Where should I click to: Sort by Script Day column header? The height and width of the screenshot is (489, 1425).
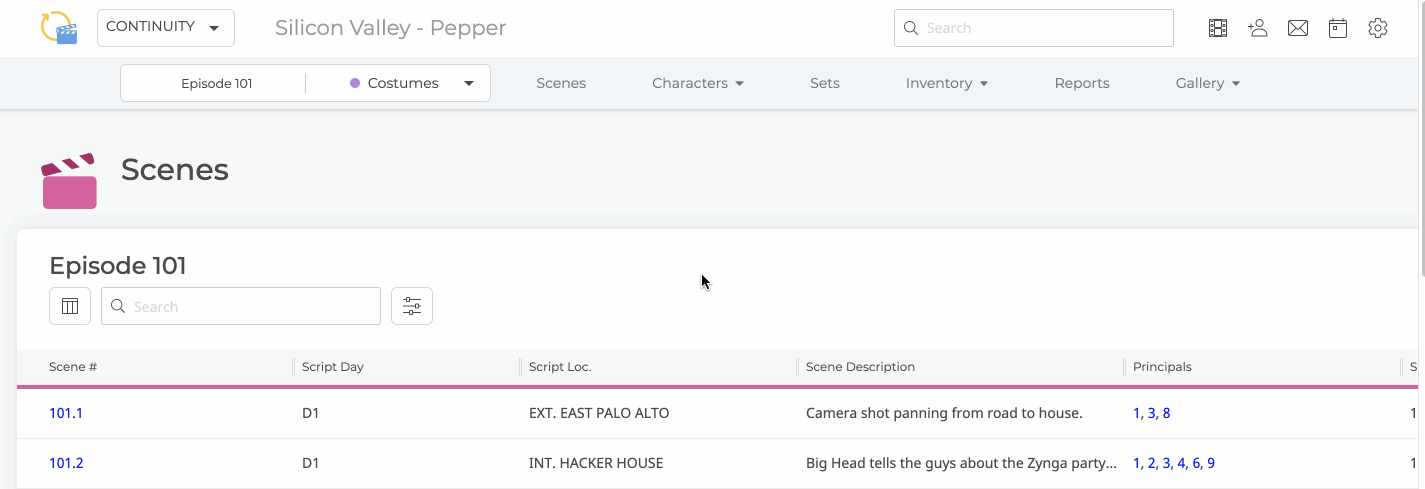[333, 367]
